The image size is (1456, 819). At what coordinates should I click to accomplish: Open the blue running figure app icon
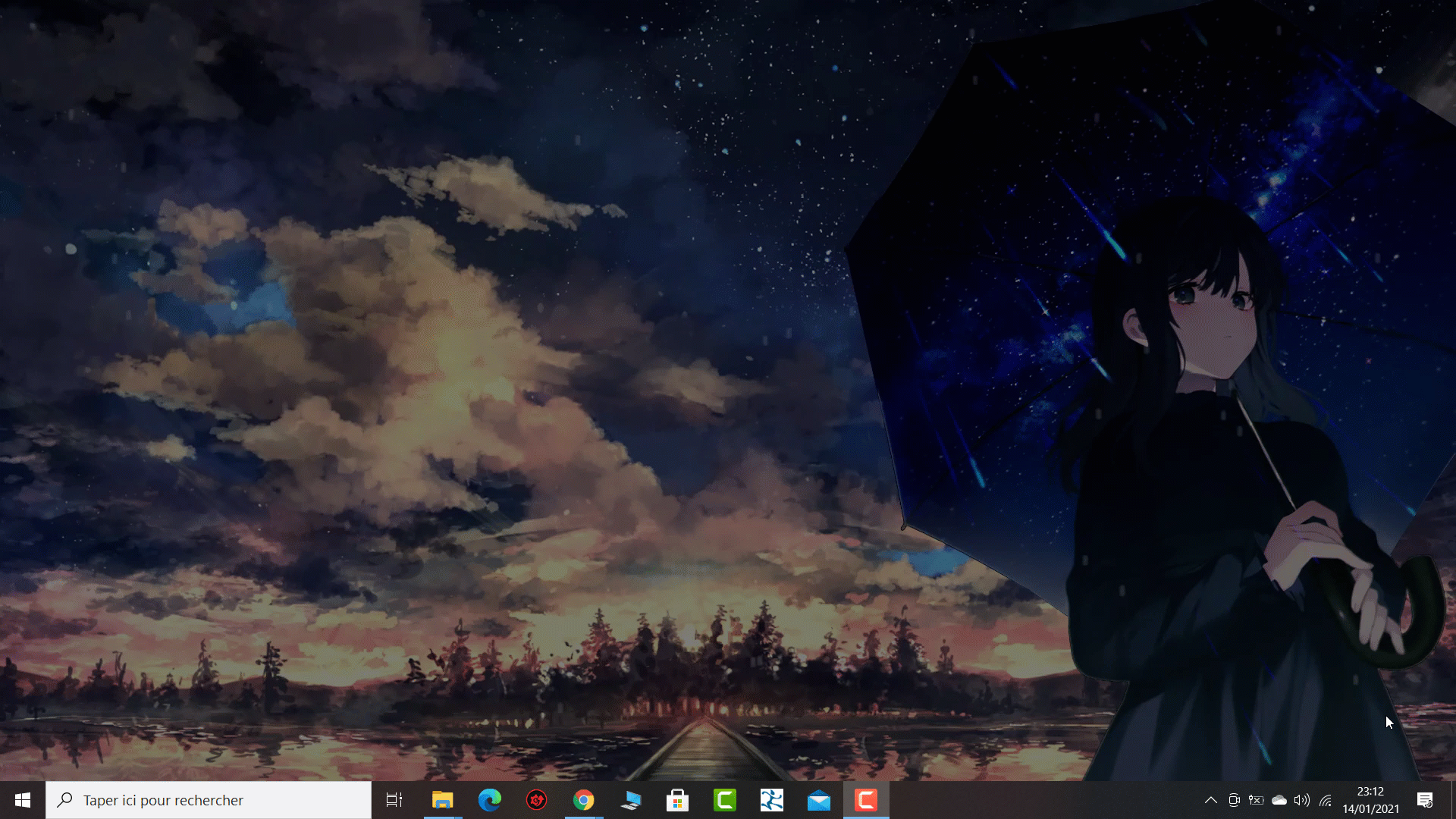[x=771, y=800]
